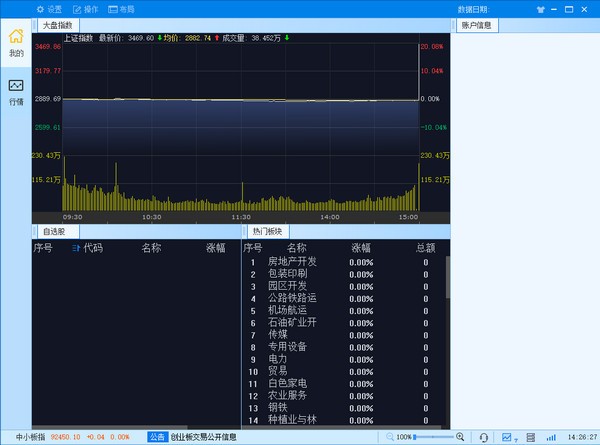Click the zoom in magnifier icon
This screenshot has width=600, height=445.
460,437
